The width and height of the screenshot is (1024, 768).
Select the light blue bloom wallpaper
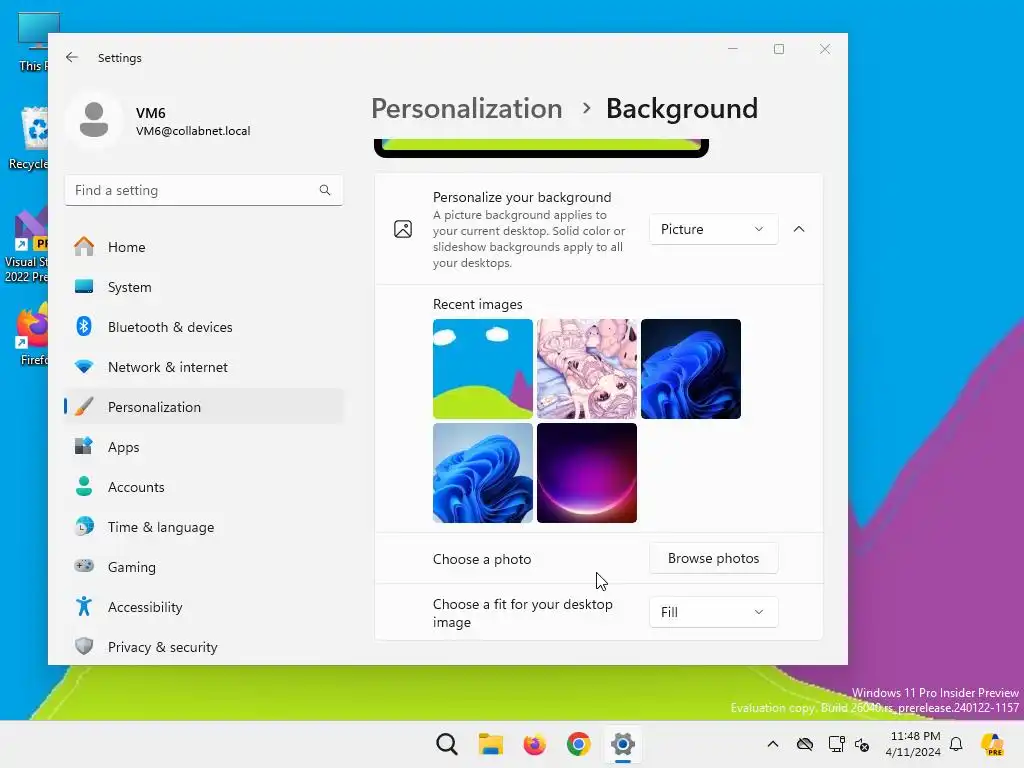[x=483, y=473]
